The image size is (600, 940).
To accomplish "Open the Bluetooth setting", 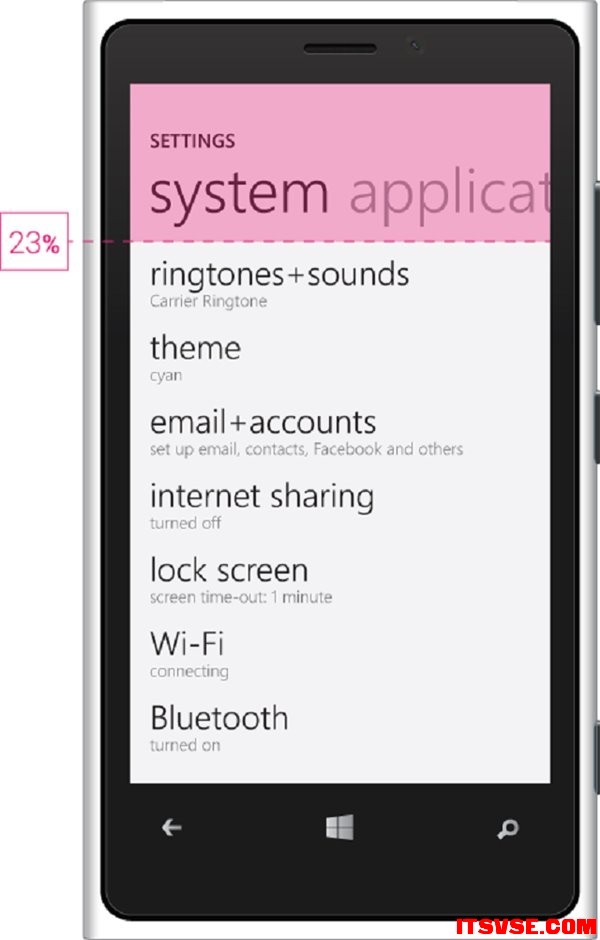I will click(219, 718).
